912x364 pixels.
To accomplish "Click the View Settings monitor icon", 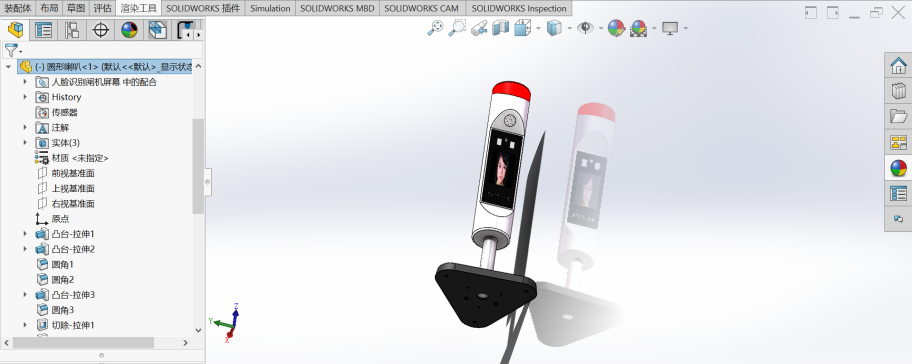I will pos(670,28).
